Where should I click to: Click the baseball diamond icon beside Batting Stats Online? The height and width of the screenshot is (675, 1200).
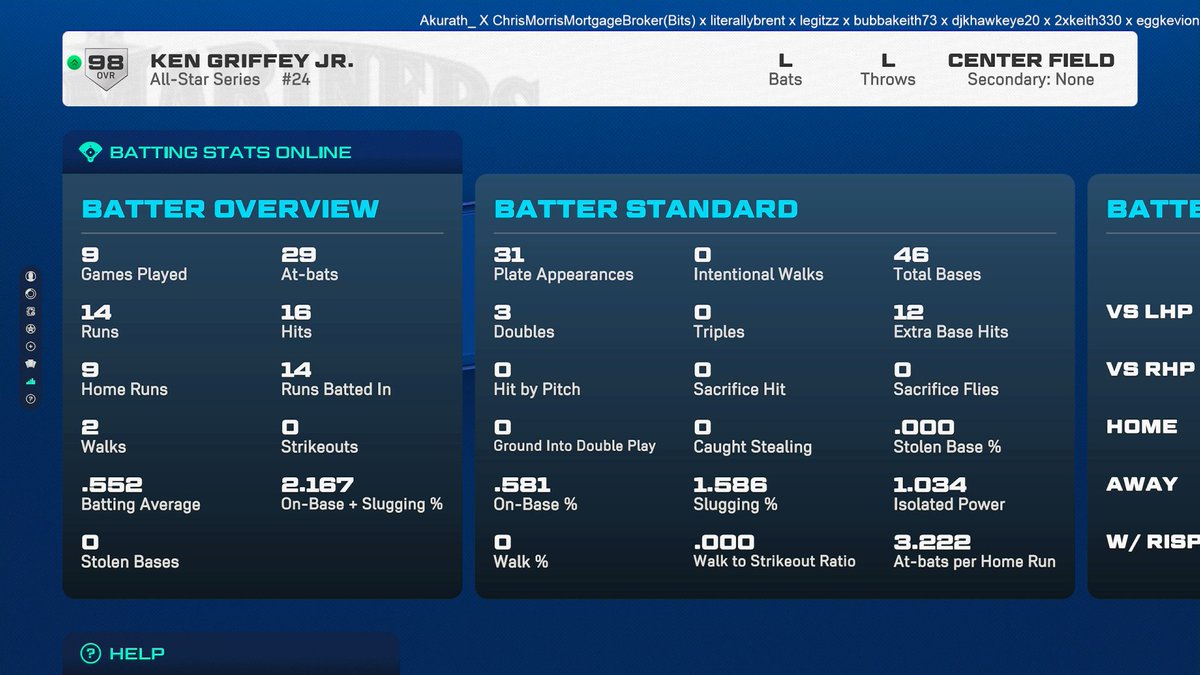90,152
